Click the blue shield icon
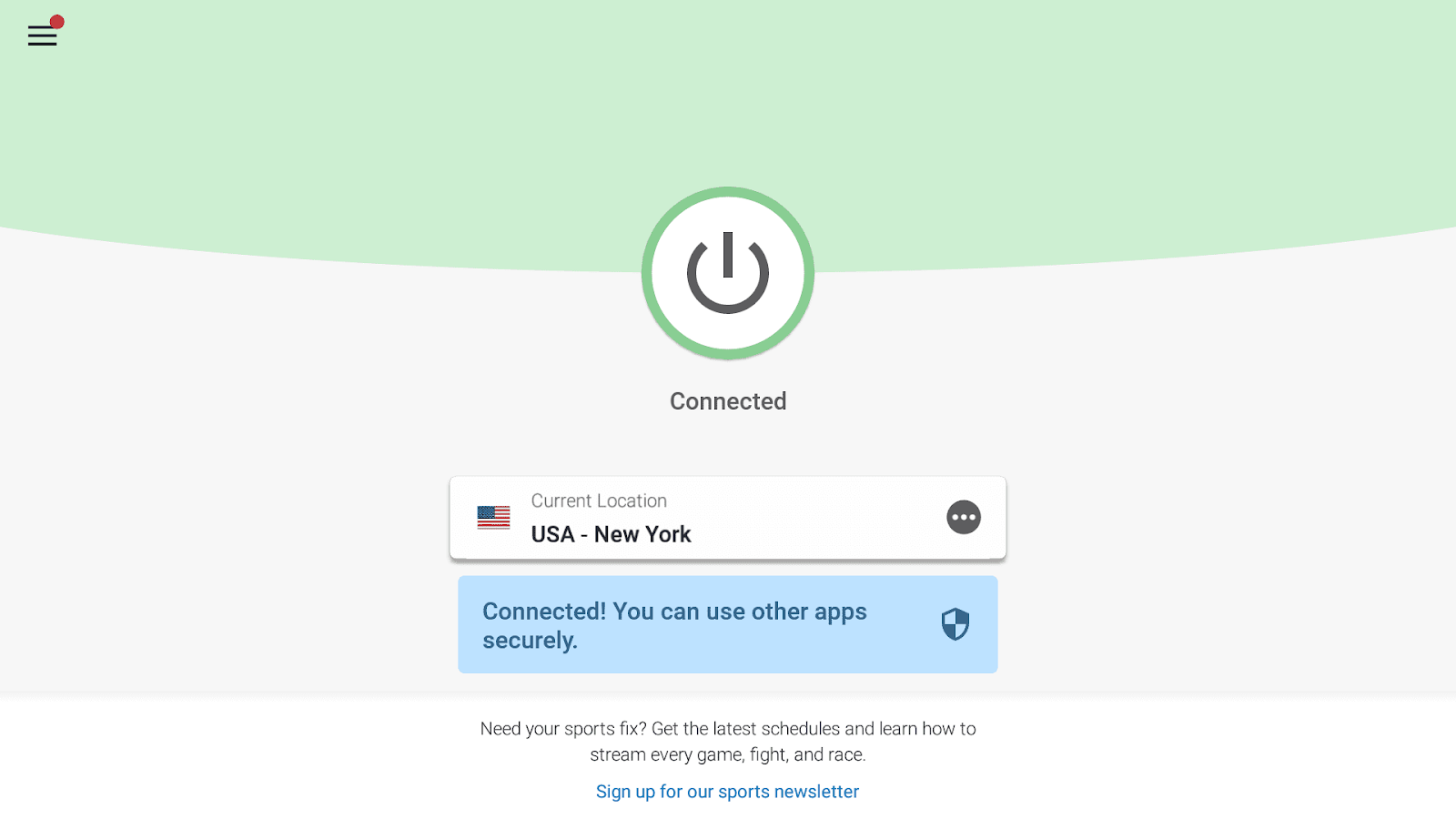 point(955,624)
